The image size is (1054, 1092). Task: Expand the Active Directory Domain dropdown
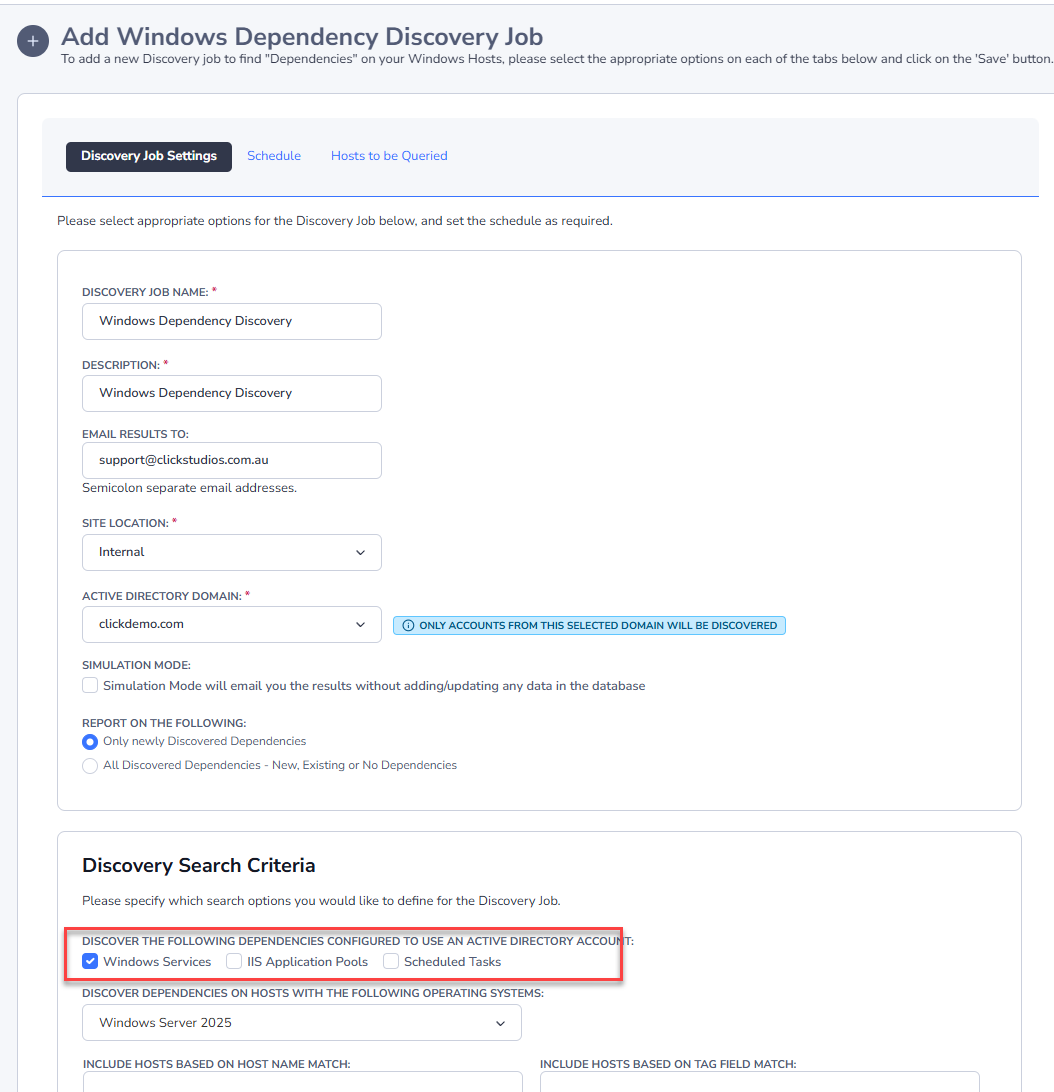click(232, 624)
